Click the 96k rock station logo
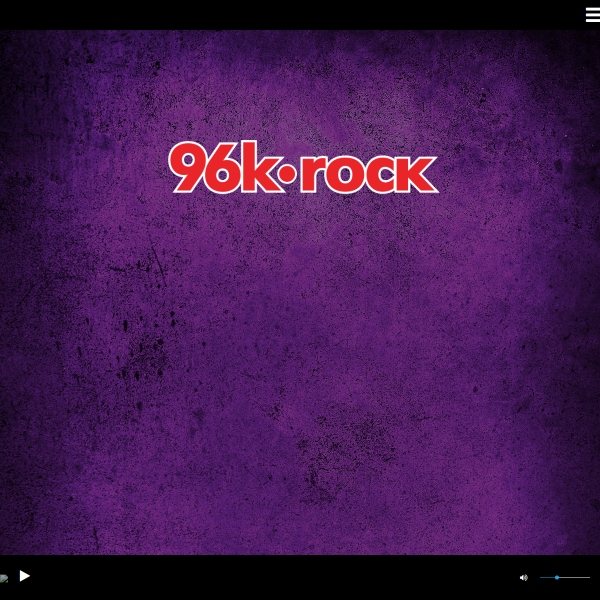The height and width of the screenshot is (600, 600). 303,167
